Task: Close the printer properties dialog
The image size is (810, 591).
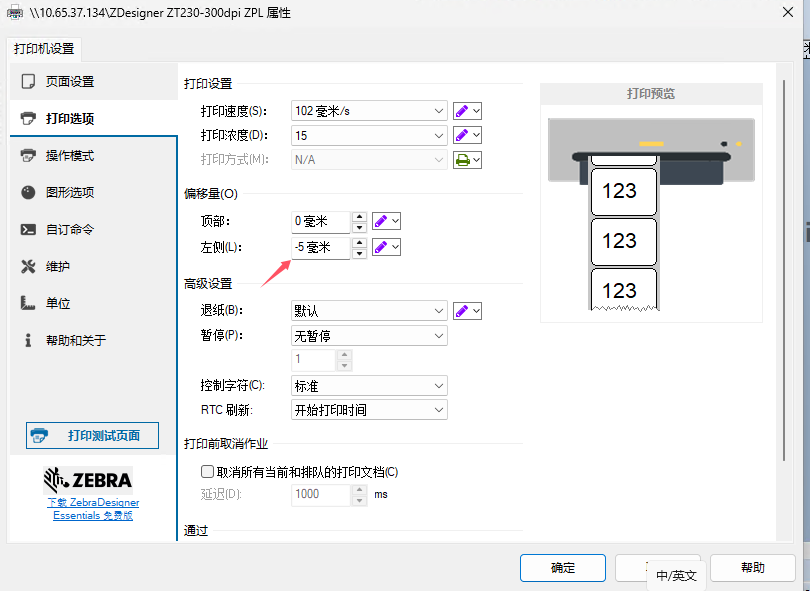Action: pos(788,12)
